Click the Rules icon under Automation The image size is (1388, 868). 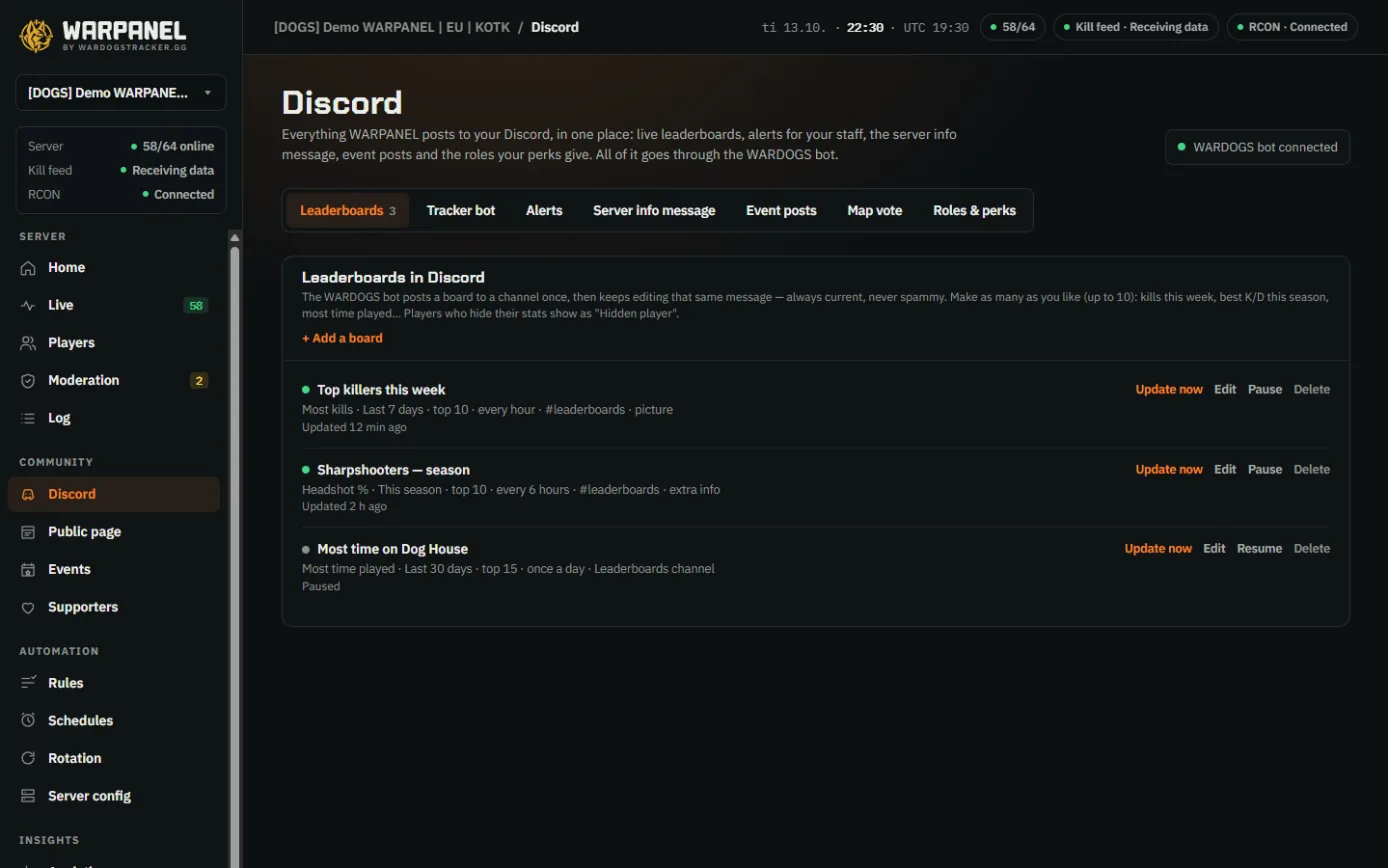click(28, 683)
